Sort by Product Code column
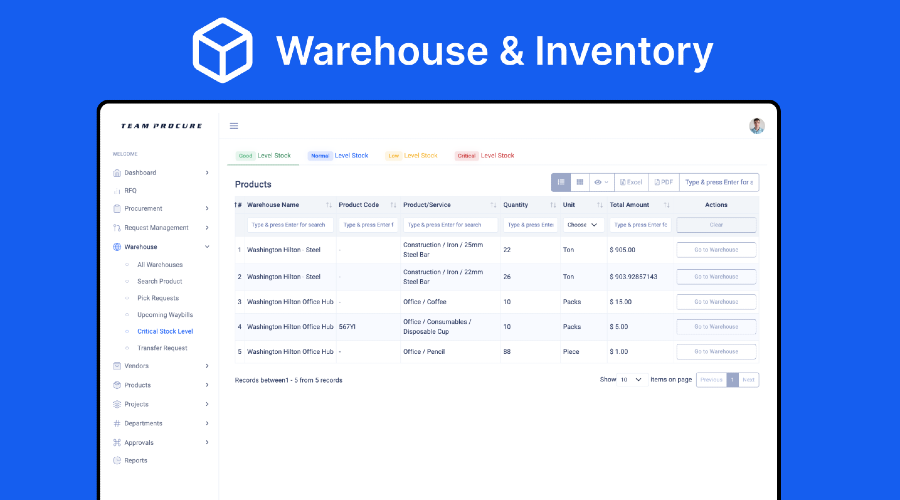Image resolution: width=900 pixels, height=500 pixels. click(x=393, y=205)
